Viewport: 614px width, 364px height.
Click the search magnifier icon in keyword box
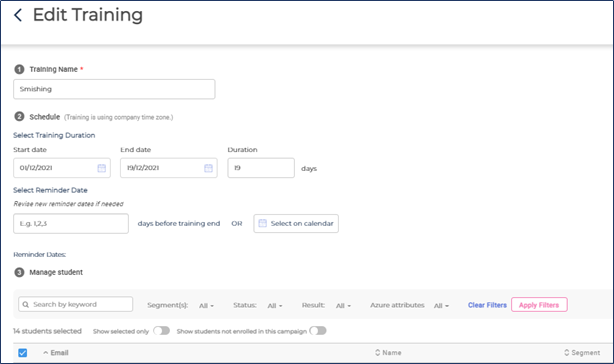[26, 305]
